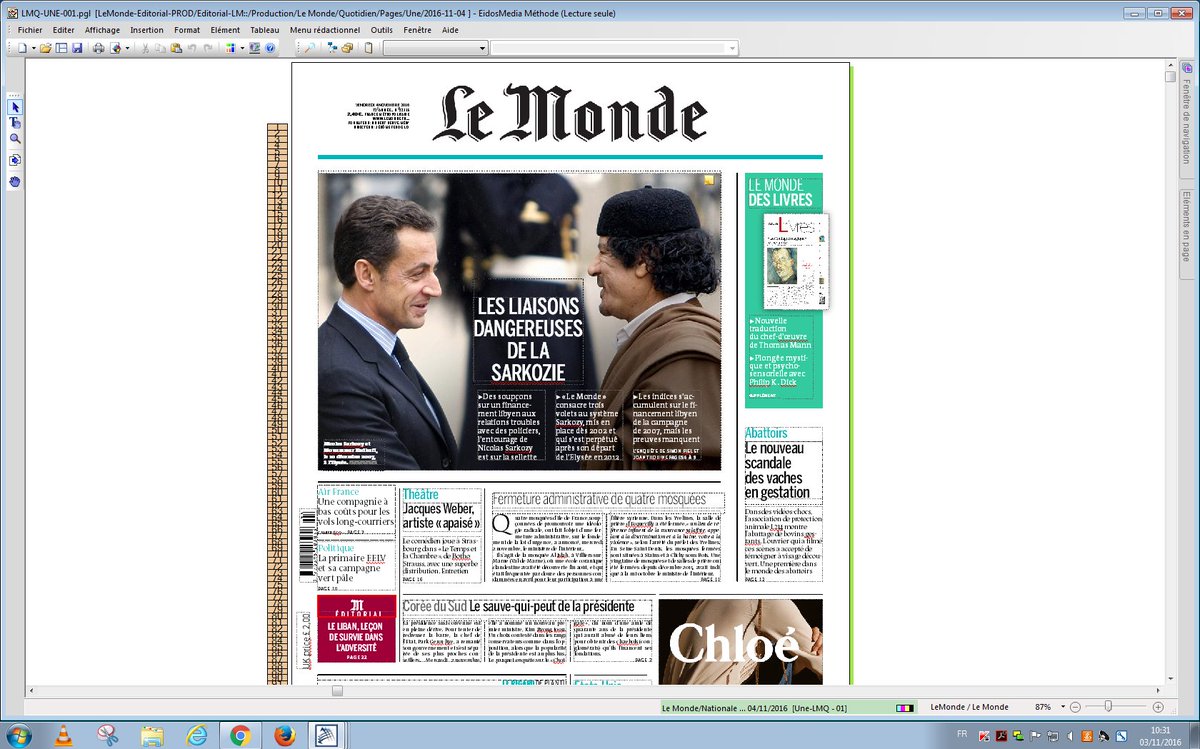Click the Undo arrow icon
Viewport: 1200px width, 749px height.
click(192, 48)
